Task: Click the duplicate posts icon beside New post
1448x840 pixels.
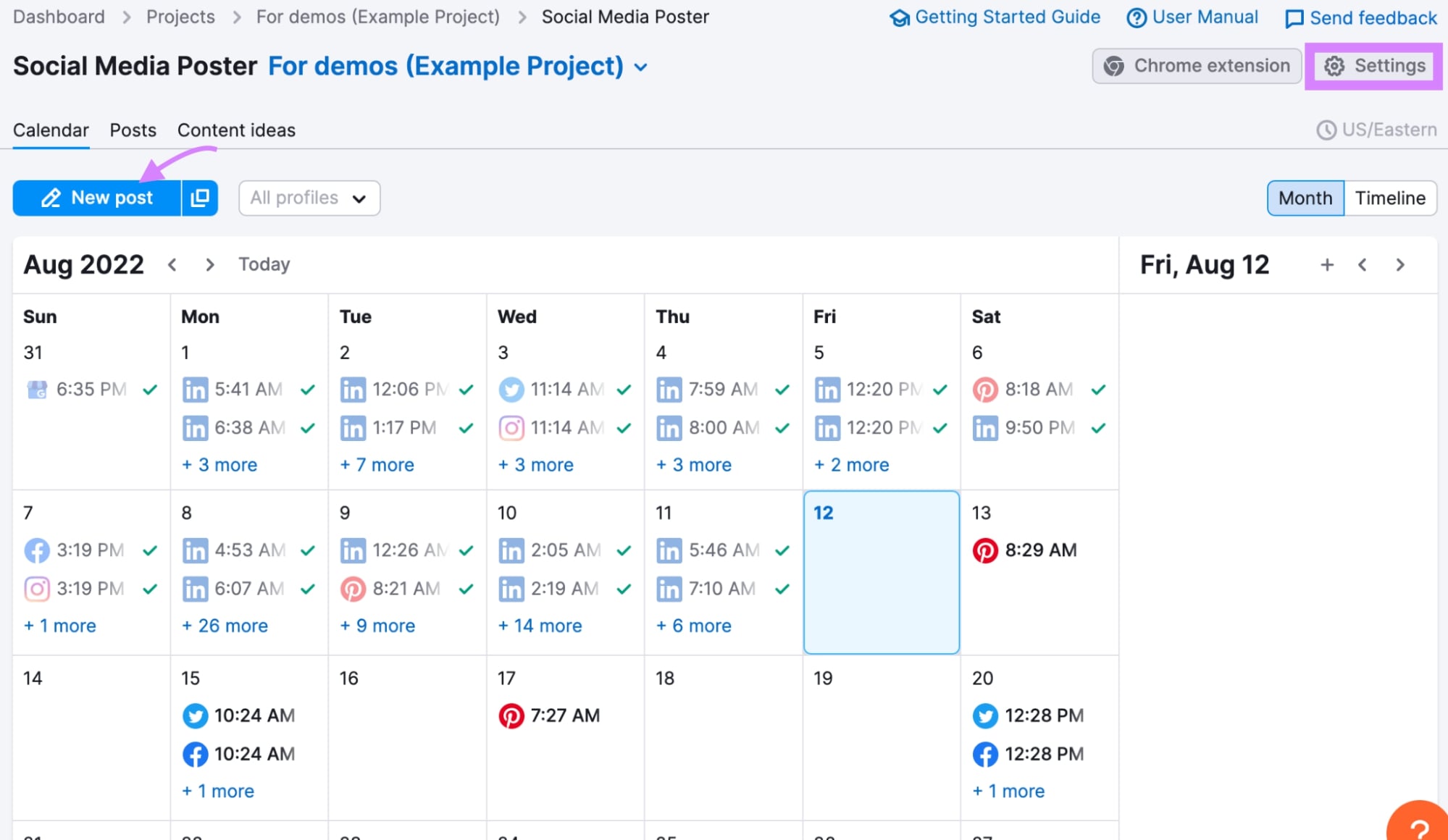Action: tap(199, 198)
